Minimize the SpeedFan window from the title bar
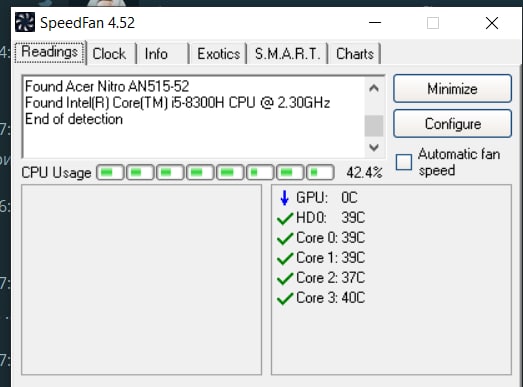Screen dimensions: 523x387 click(x=375, y=23)
